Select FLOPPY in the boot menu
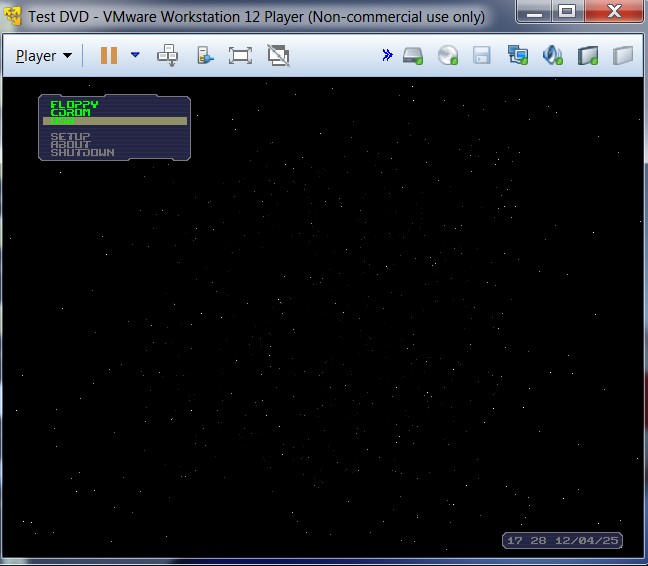648x566 pixels. [74, 104]
